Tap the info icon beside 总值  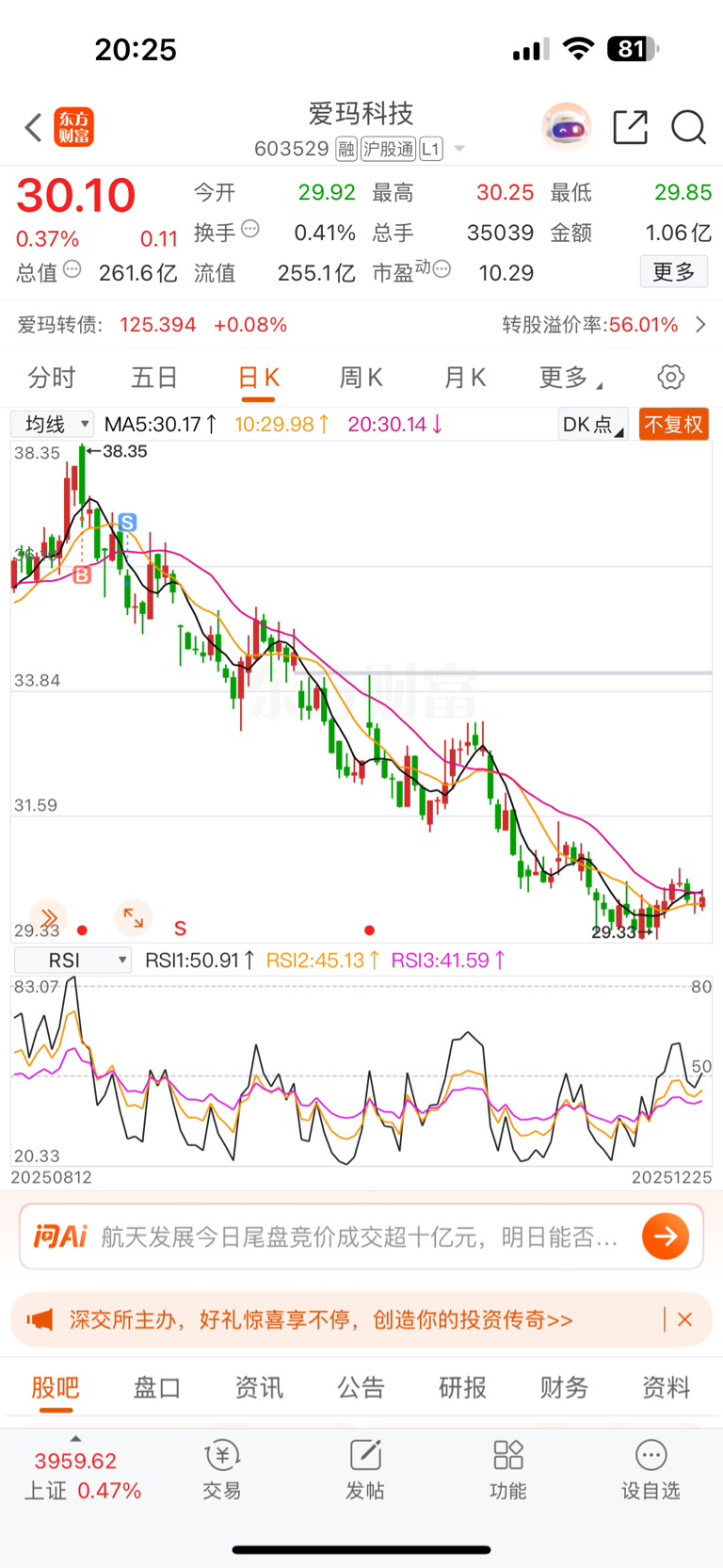tap(72, 270)
